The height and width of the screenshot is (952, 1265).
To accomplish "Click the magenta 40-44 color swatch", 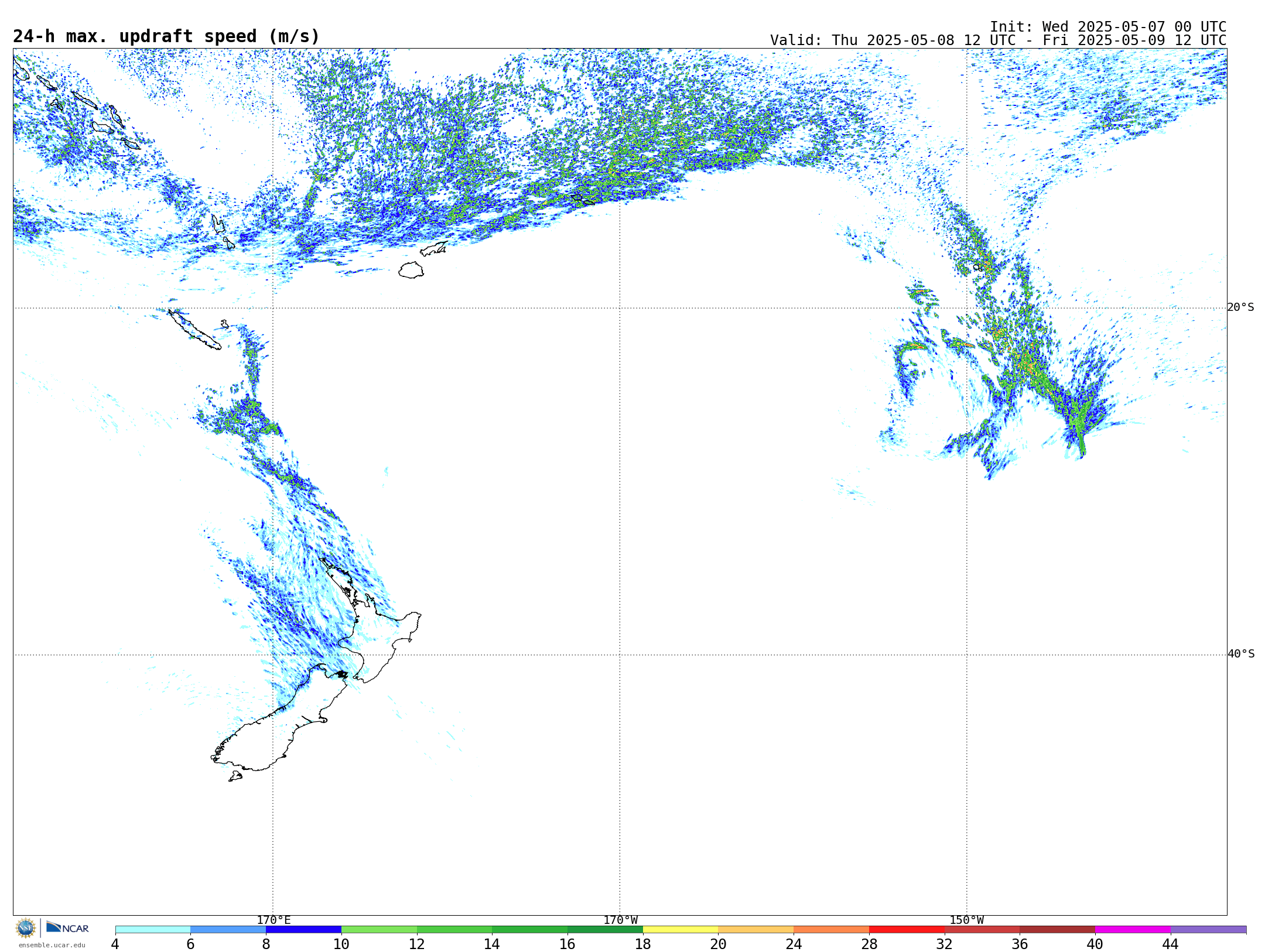I will pyautogui.click(x=1133, y=930).
